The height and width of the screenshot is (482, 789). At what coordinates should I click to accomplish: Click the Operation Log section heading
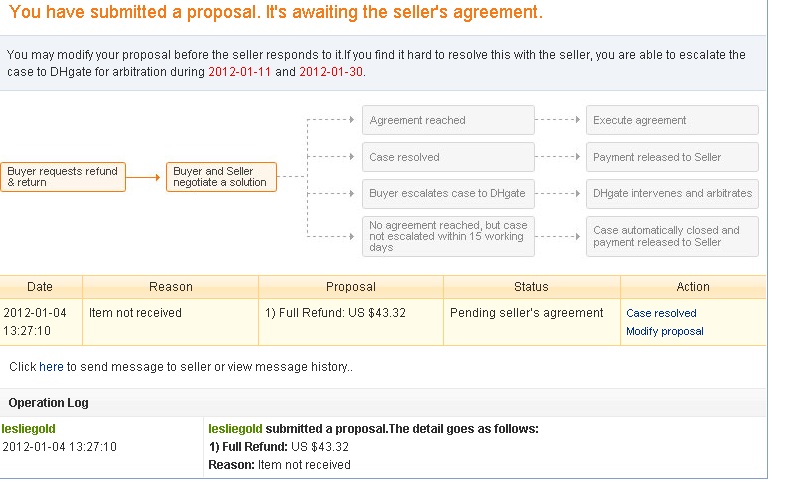coord(48,403)
